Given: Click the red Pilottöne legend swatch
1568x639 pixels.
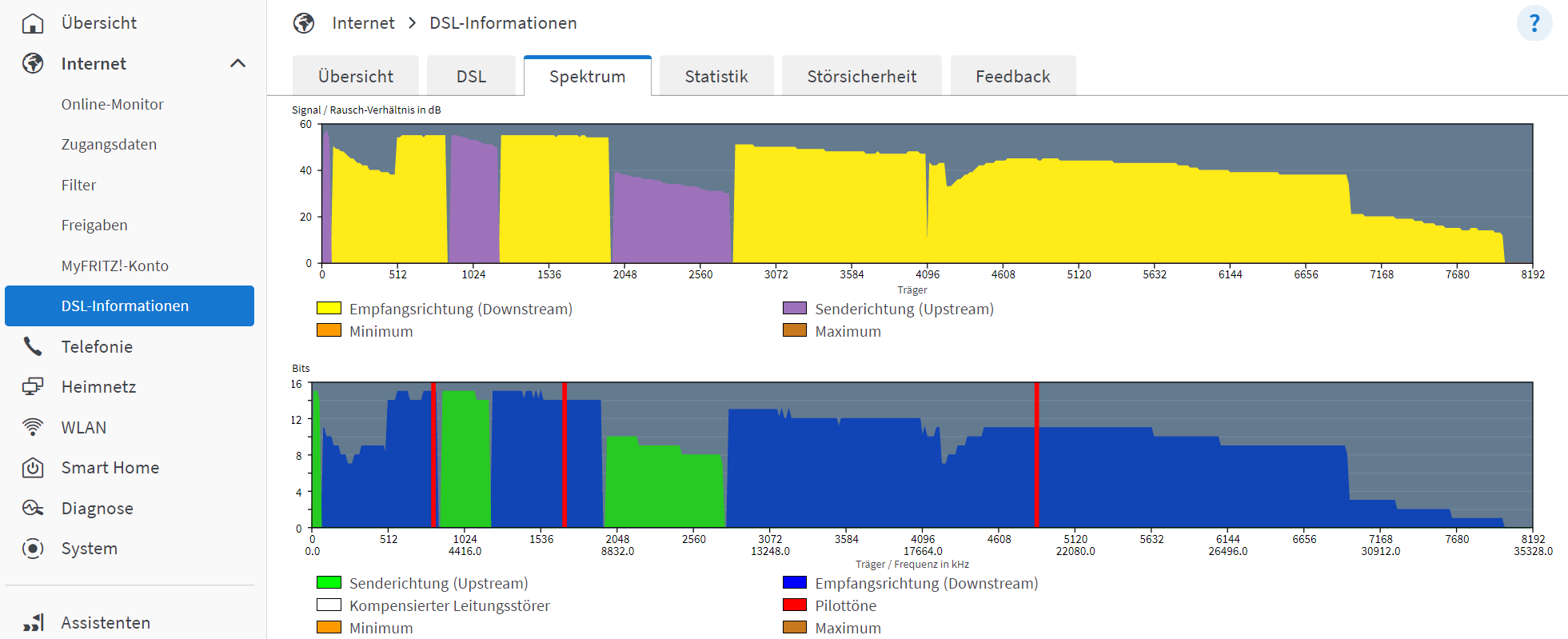Looking at the screenshot, I should click(795, 605).
